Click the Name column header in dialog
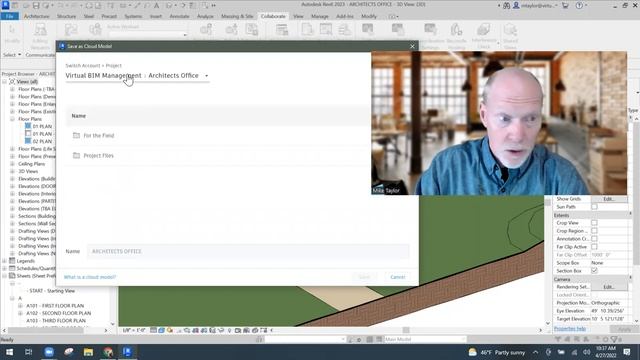 [x=79, y=116]
